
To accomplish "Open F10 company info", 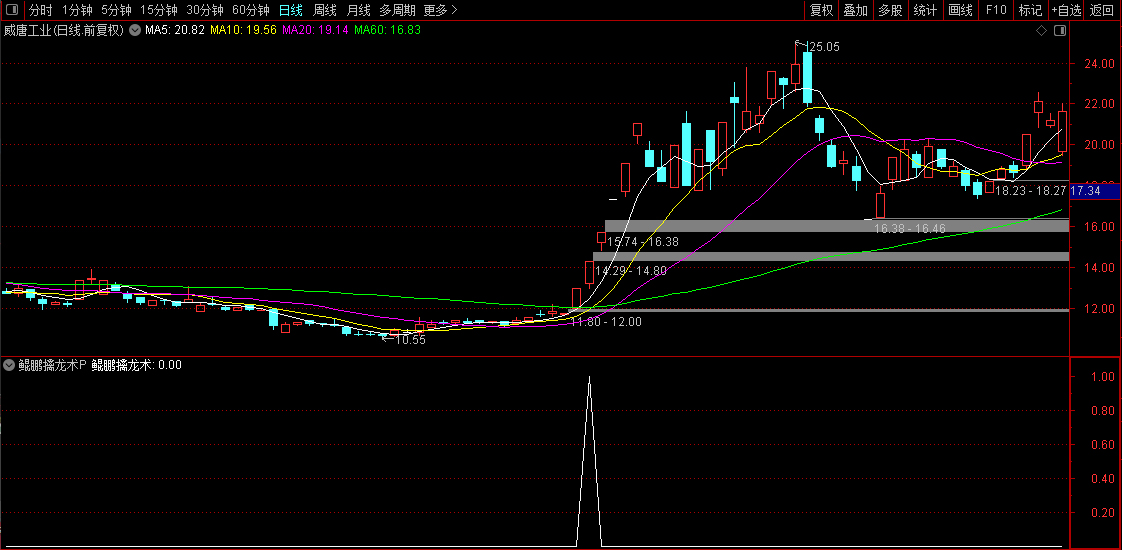I will click(x=996, y=10).
